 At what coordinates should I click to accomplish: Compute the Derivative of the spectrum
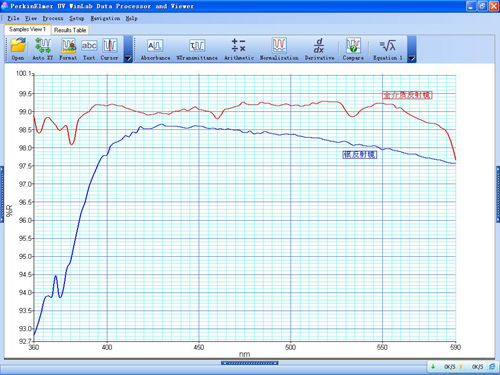point(319,49)
